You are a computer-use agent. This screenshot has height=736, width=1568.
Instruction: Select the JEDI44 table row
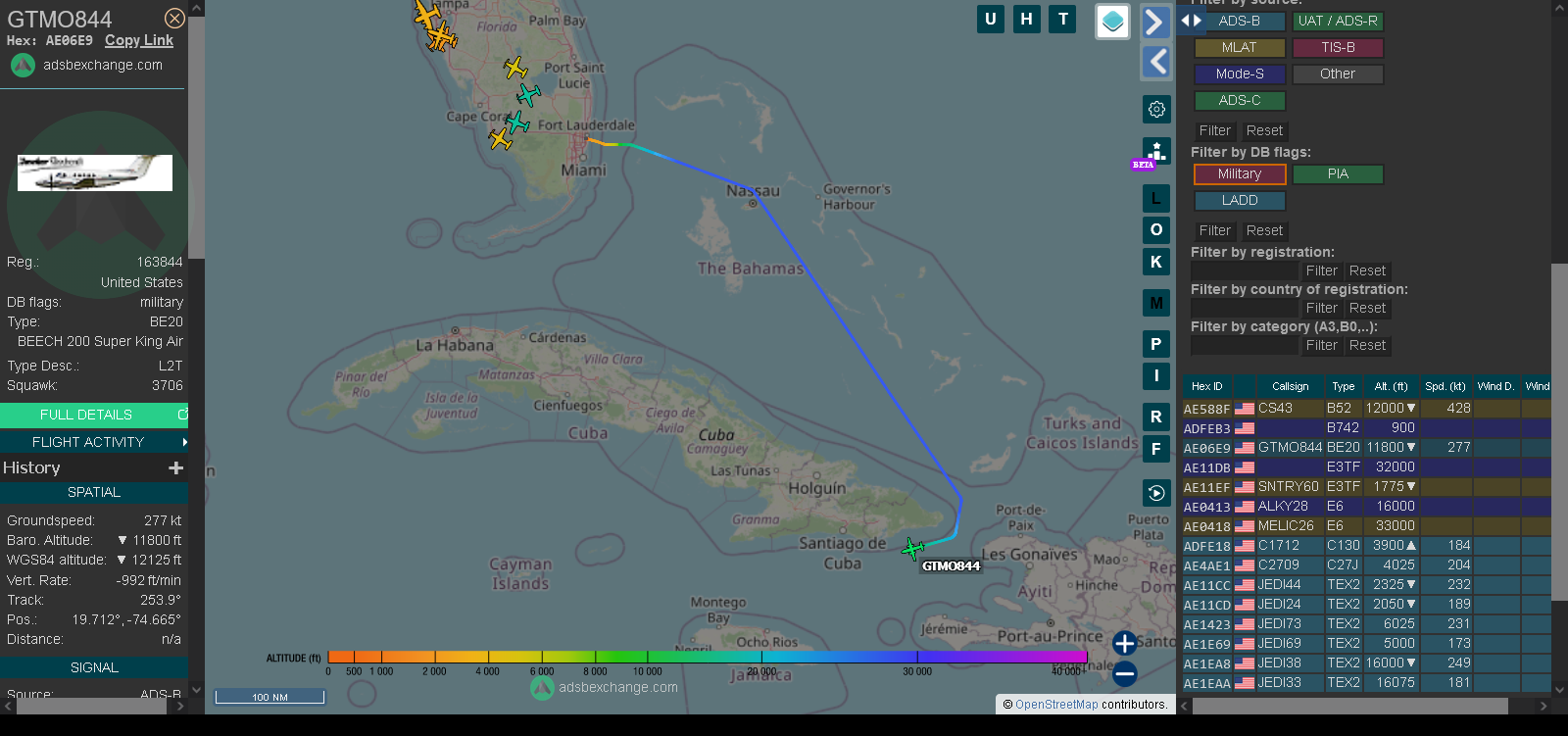click(x=1367, y=585)
